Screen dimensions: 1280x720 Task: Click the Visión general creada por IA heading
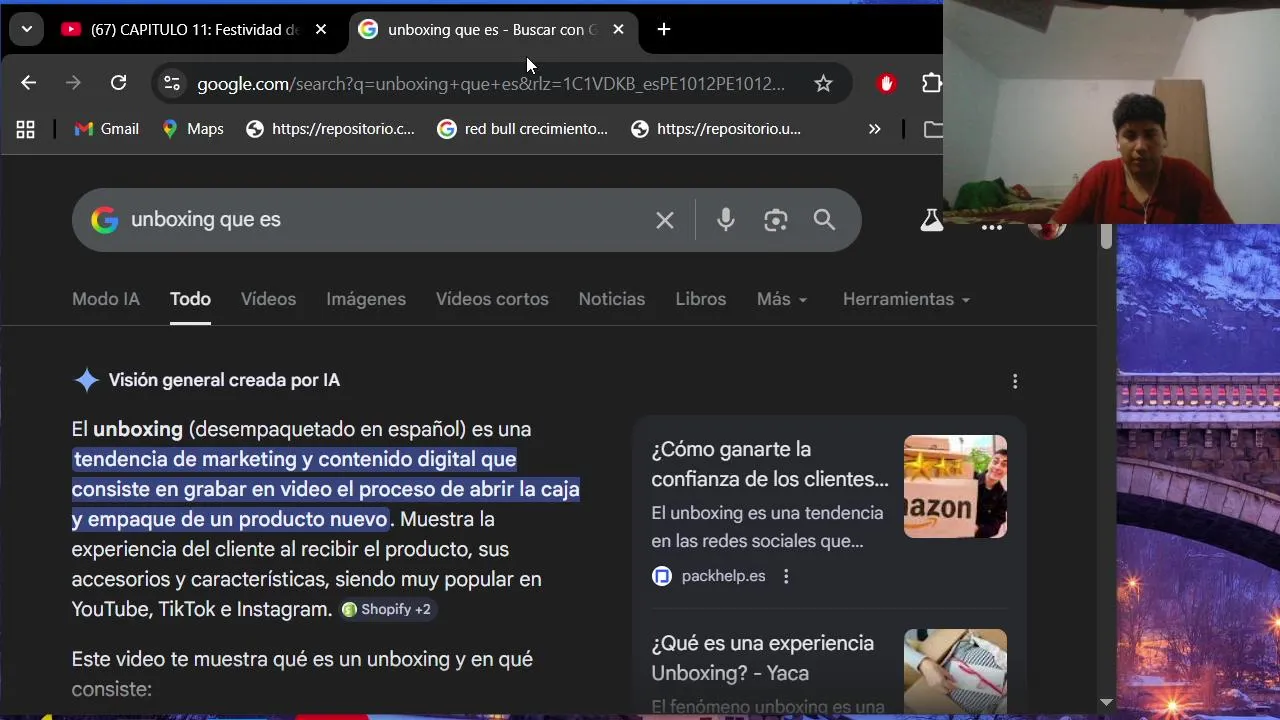(224, 380)
